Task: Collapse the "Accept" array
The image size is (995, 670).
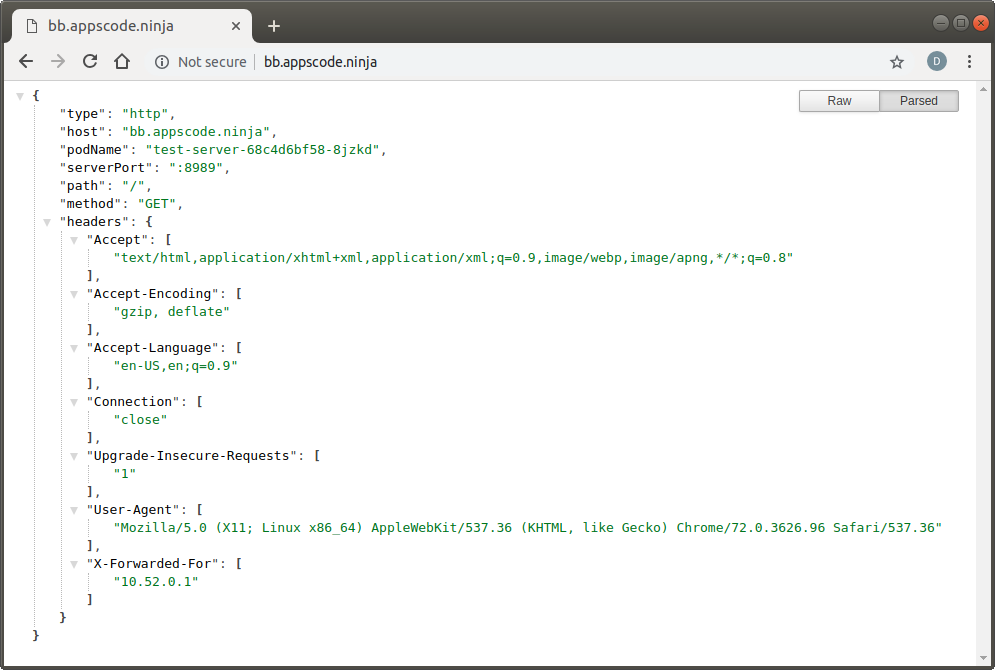Action: tap(75, 240)
